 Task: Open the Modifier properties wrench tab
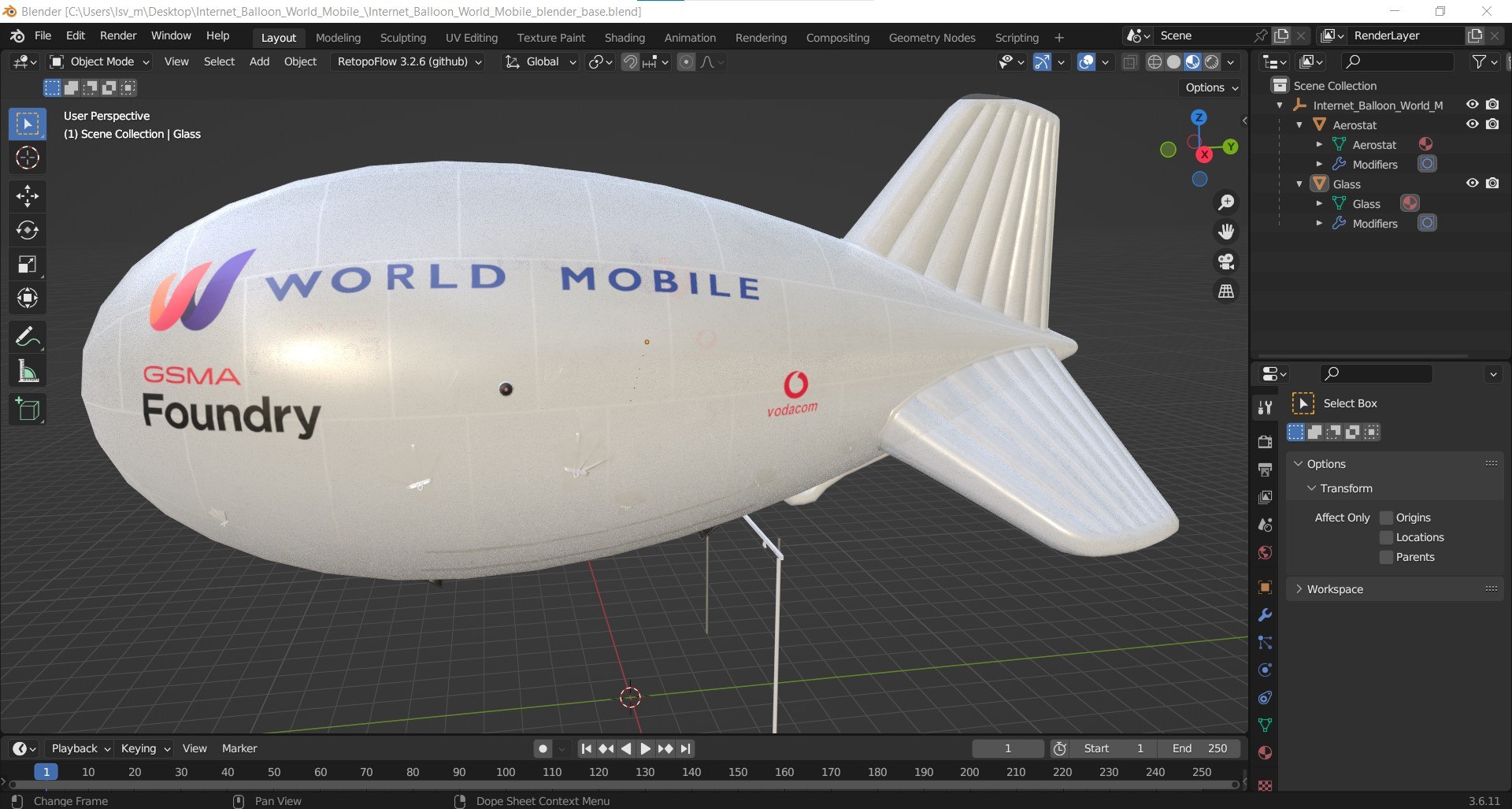click(1265, 615)
